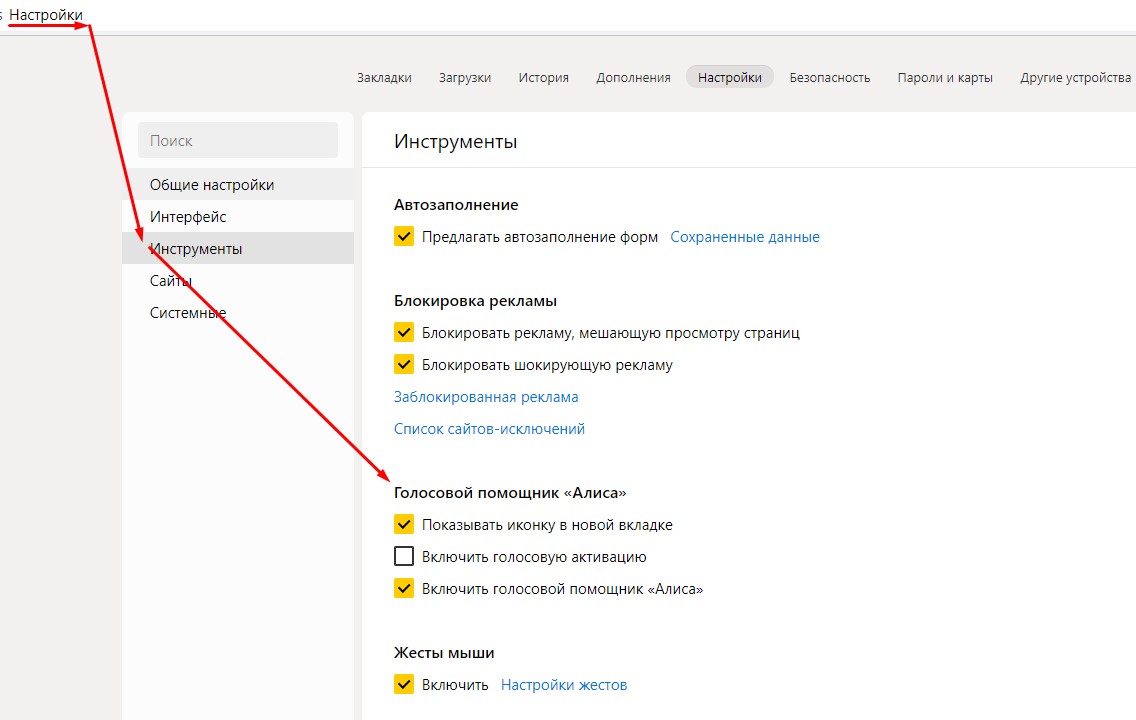Open the Заблокированная реклама link
This screenshot has width=1136, height=720.
[486, 397]
